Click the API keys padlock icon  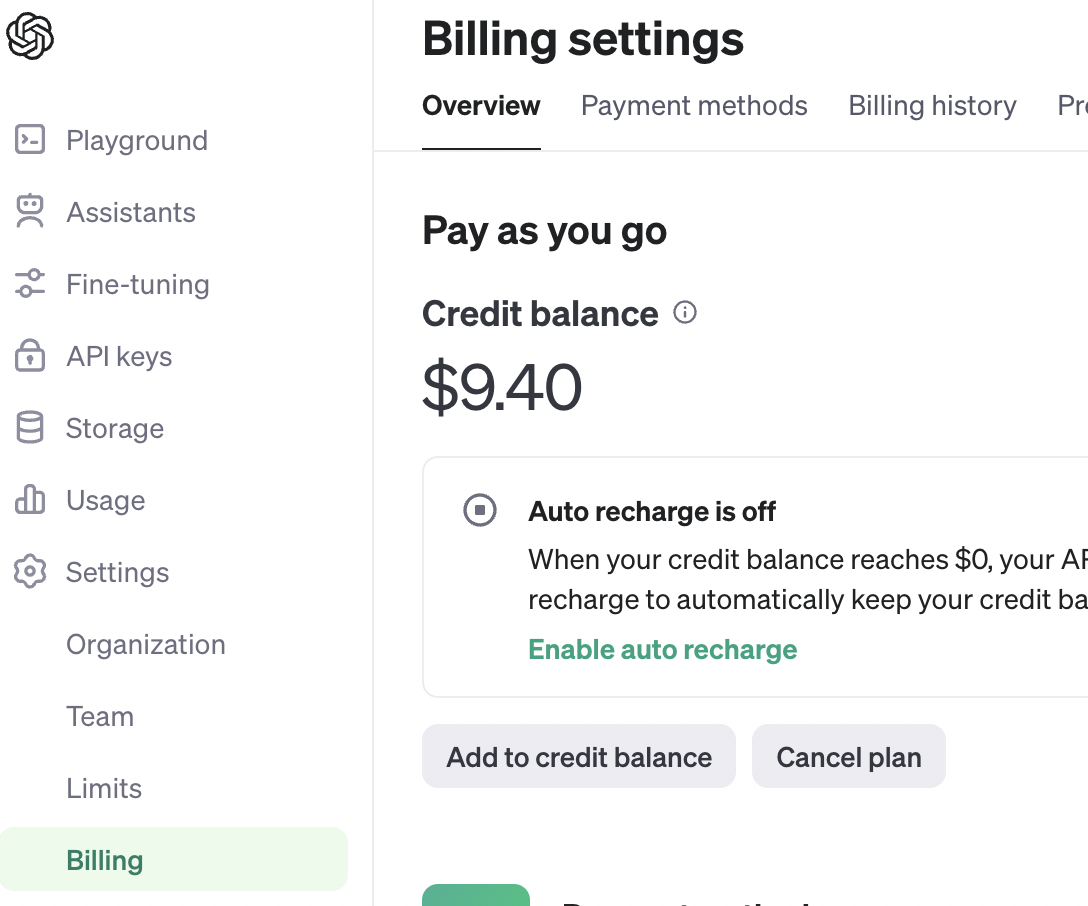point(30,356)
